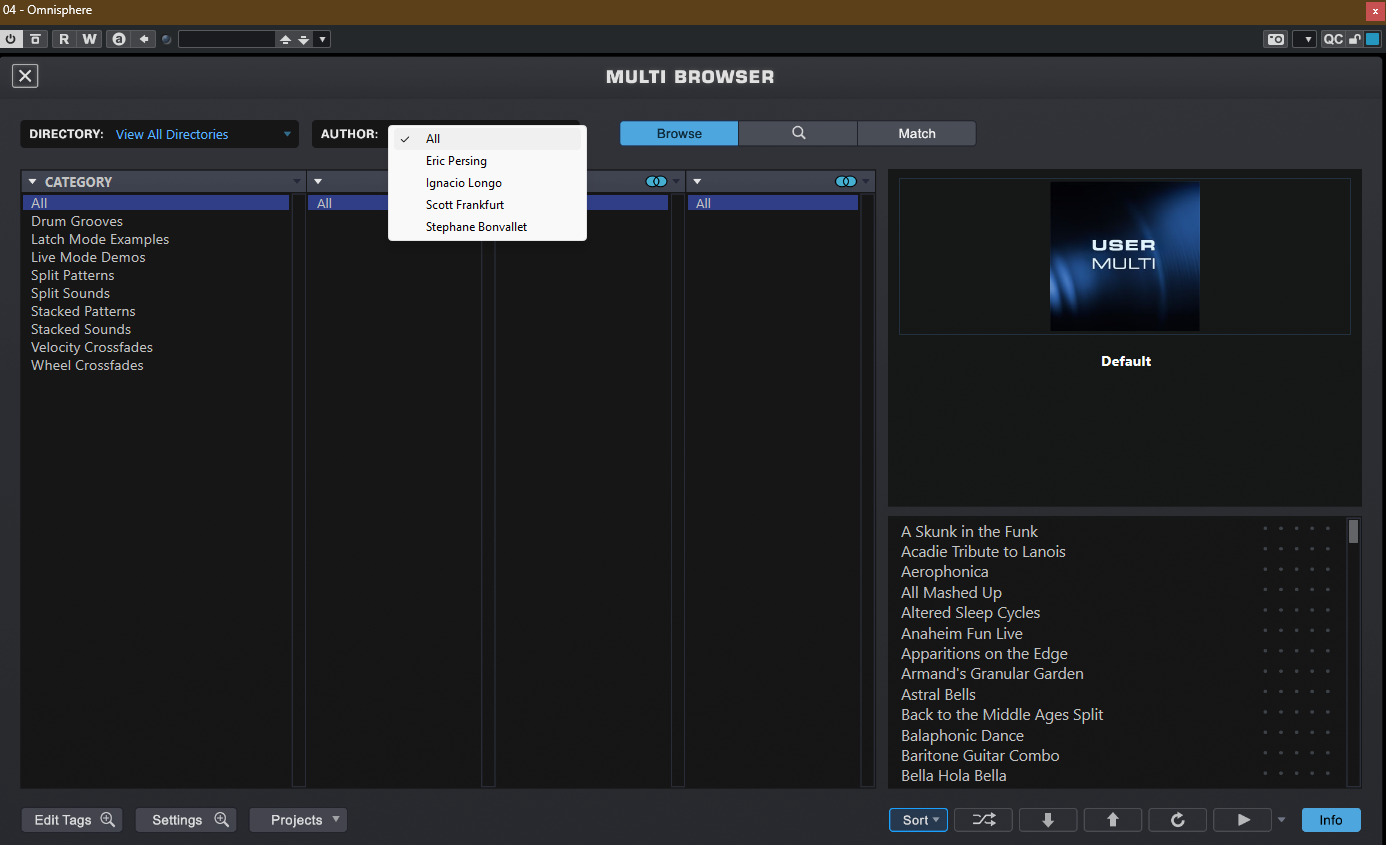The image size is (1386, 845).
Task: Click the Settings zoom button
Action: point(186,820)
